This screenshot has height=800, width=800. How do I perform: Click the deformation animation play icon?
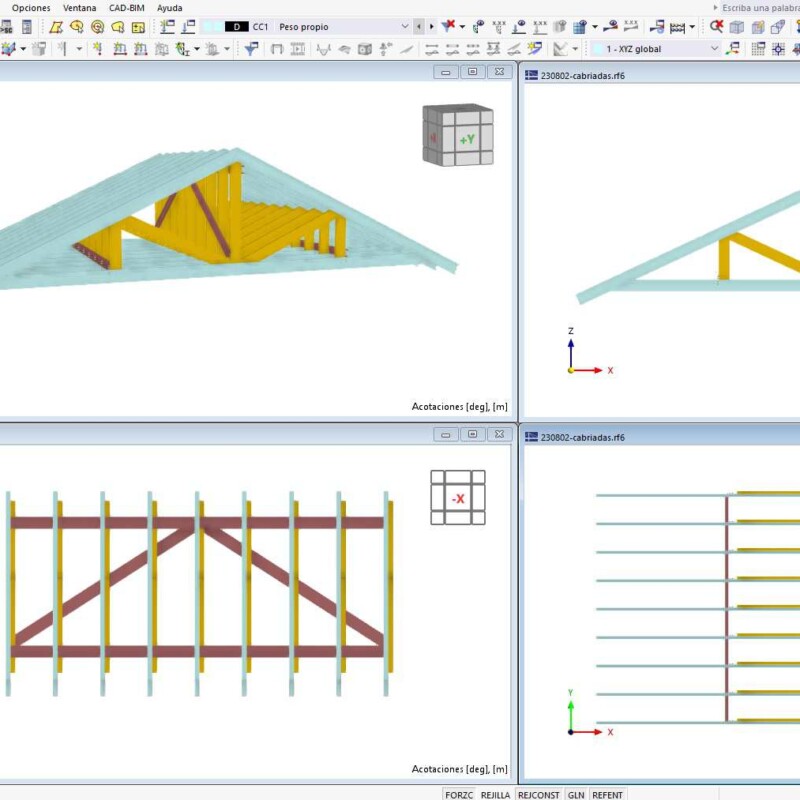[x=298, y=49]
